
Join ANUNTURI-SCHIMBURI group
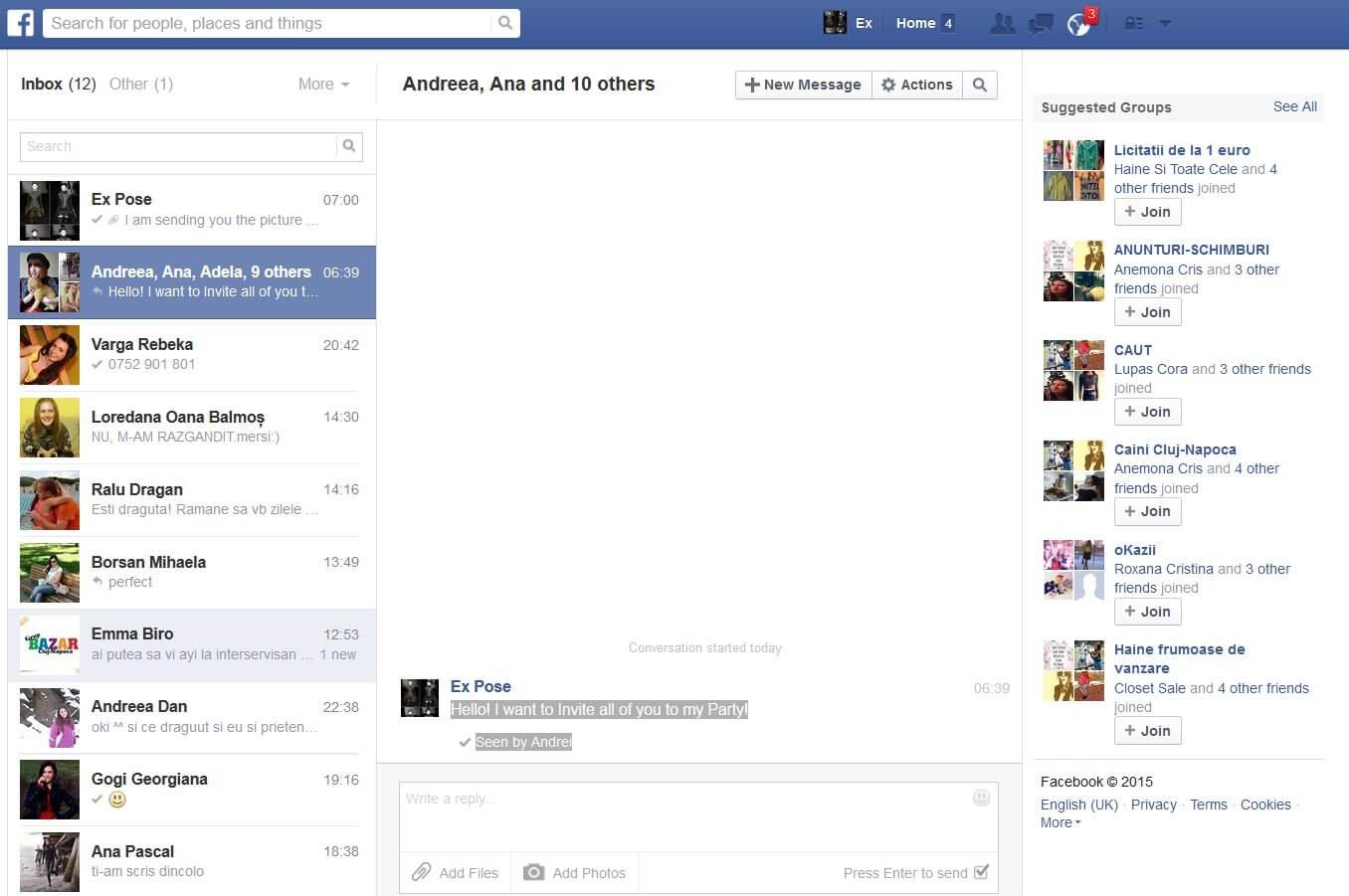(1147, 312)
